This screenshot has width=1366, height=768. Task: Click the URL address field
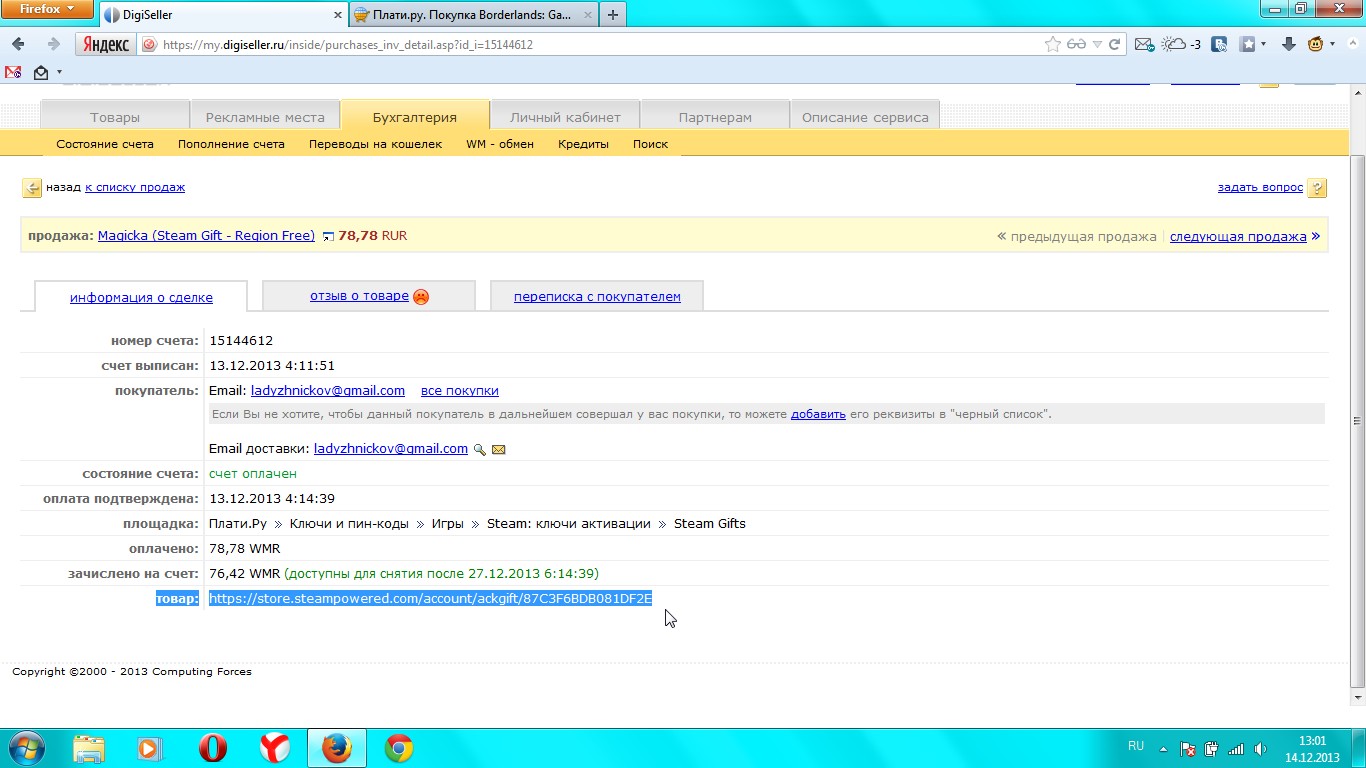598,44
